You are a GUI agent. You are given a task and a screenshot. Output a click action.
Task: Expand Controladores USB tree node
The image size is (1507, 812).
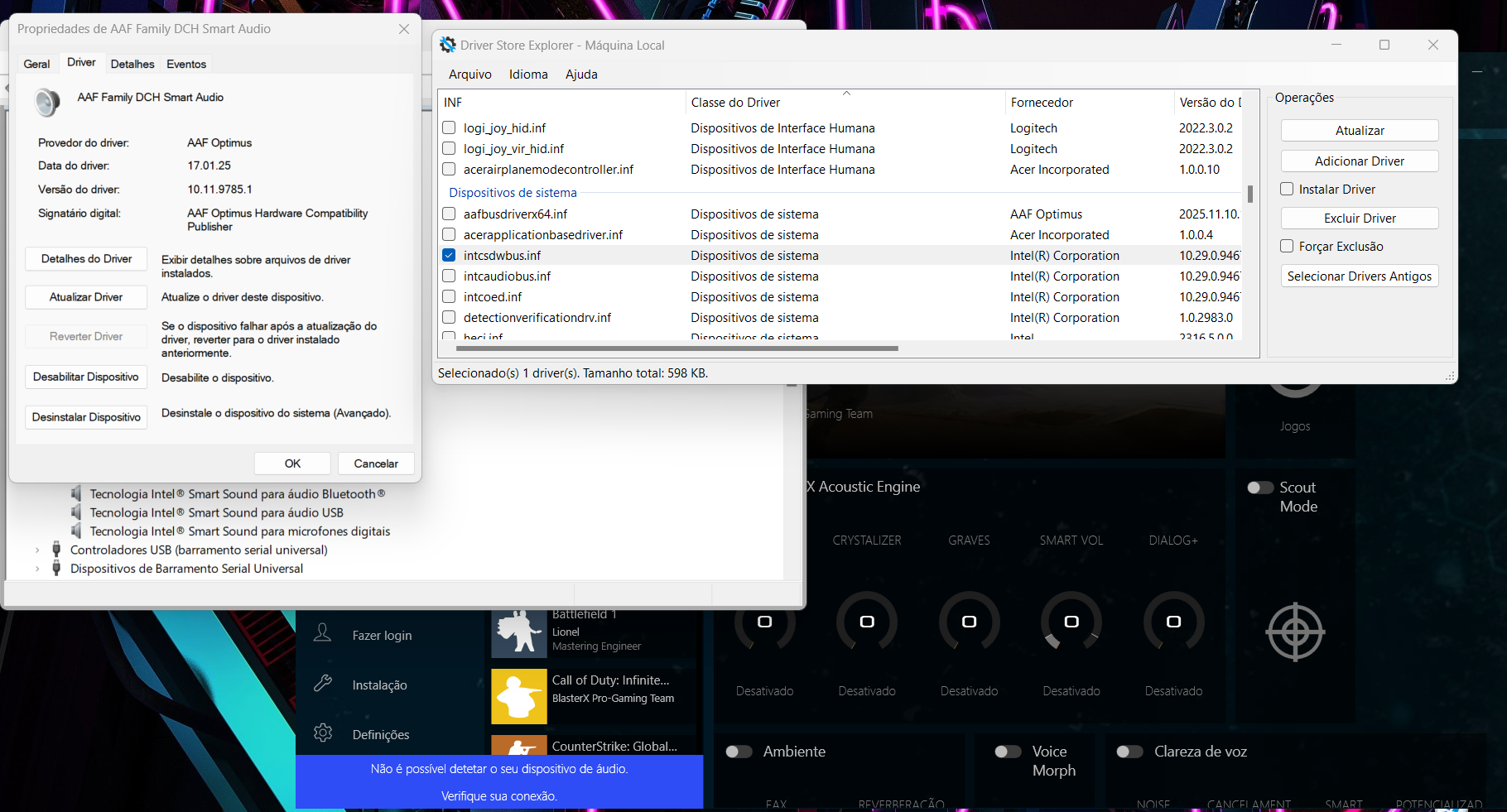tap(37, 550)
